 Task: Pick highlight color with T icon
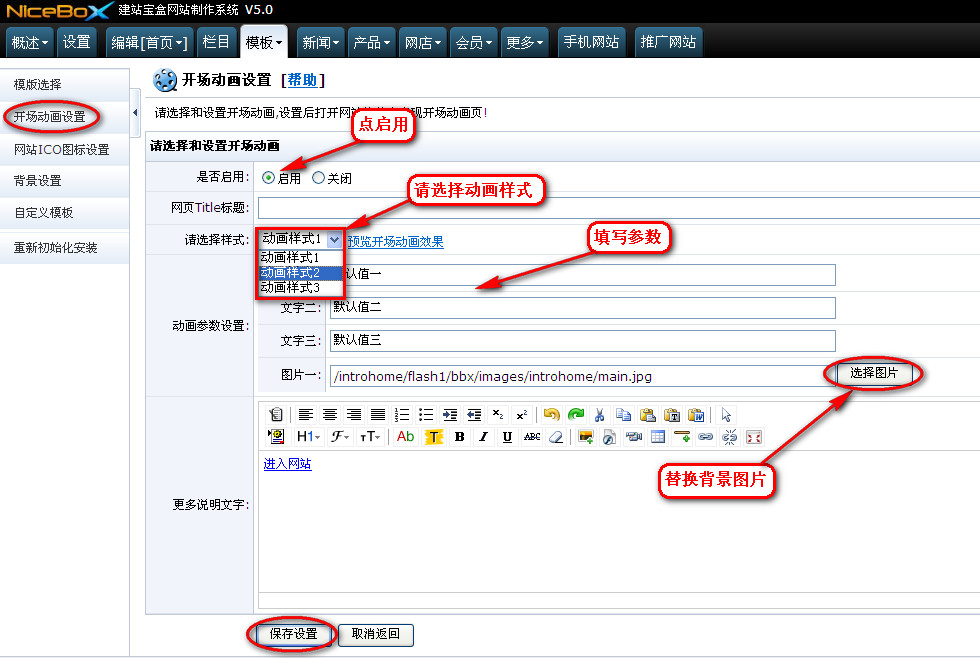click(x=434, y=437)
